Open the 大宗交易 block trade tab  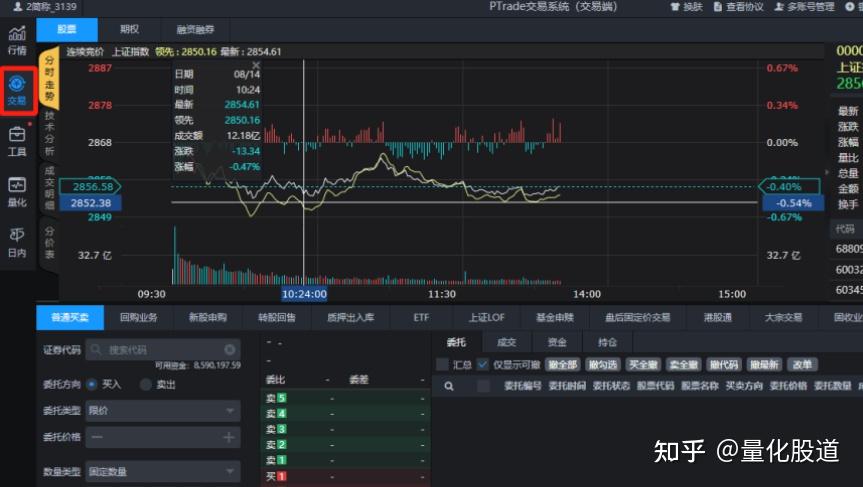[783, 318]
